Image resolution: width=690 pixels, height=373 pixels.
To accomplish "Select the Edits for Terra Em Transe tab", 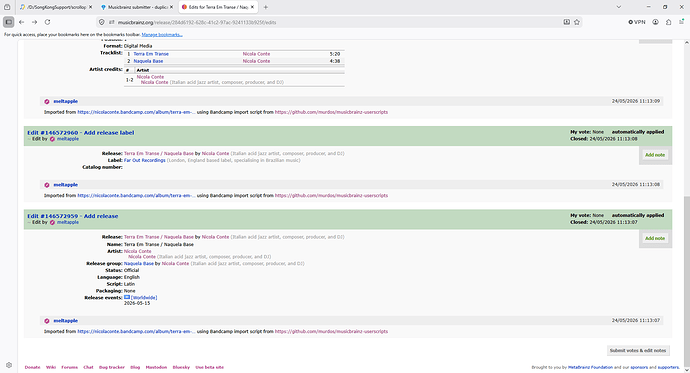I will [218, 7].
